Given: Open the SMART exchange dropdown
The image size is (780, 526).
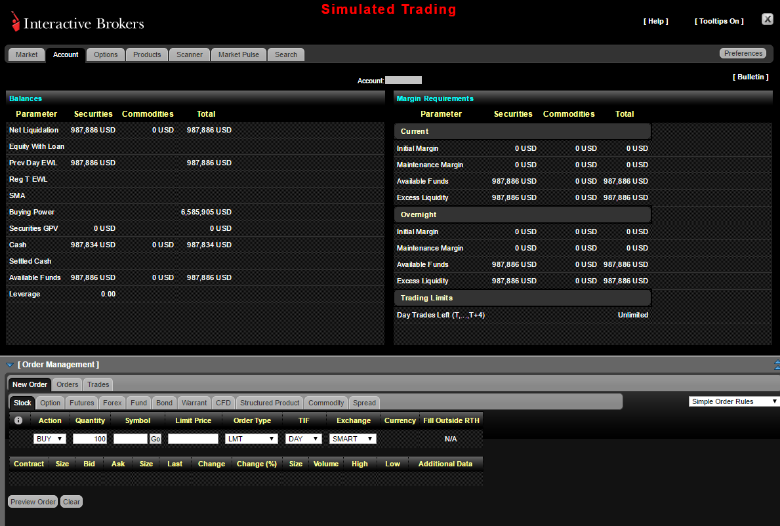Looking at the screenshot, I should tap(353, 439).
